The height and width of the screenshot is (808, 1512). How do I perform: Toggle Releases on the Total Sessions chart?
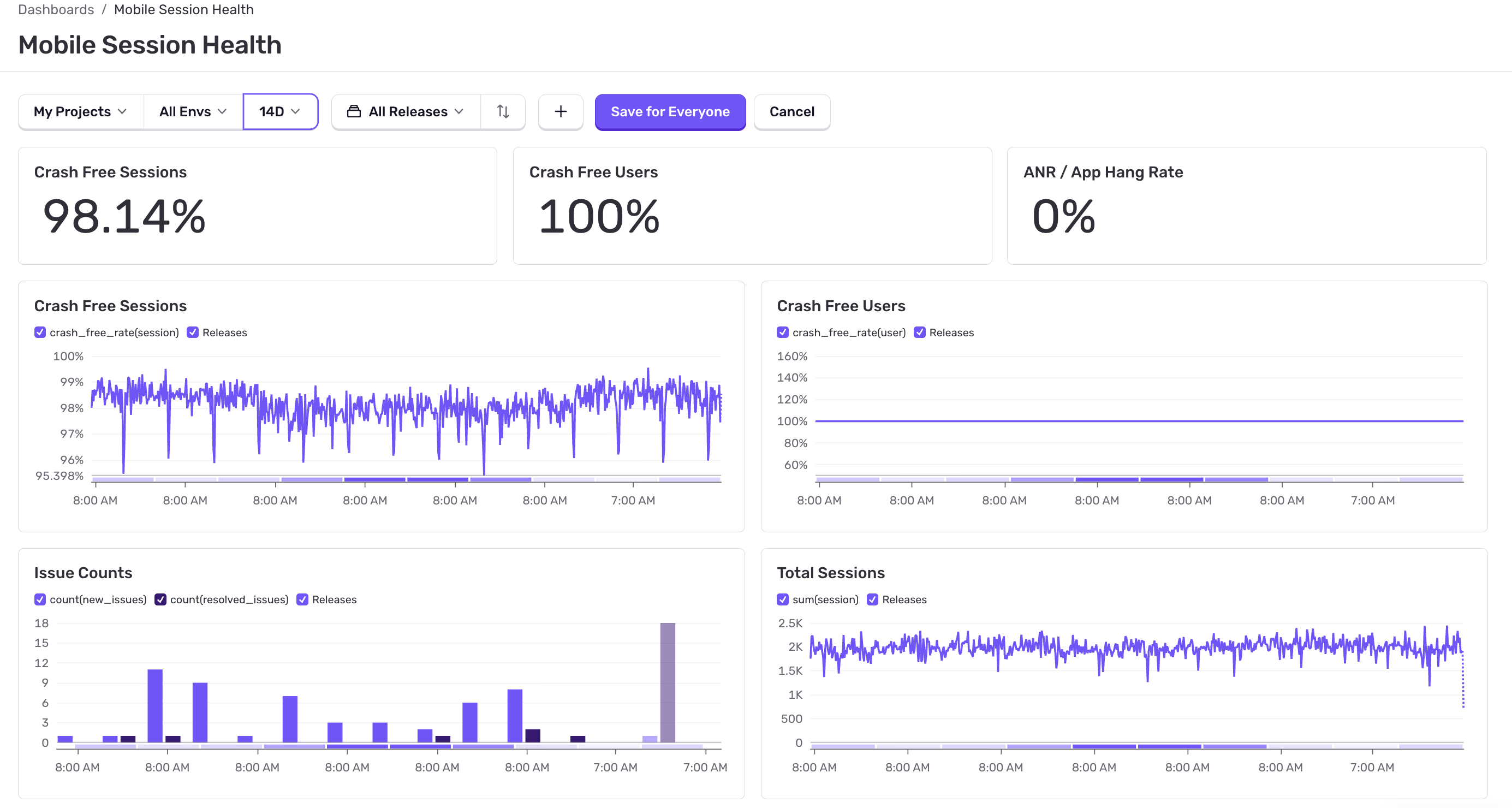[873, 599]
